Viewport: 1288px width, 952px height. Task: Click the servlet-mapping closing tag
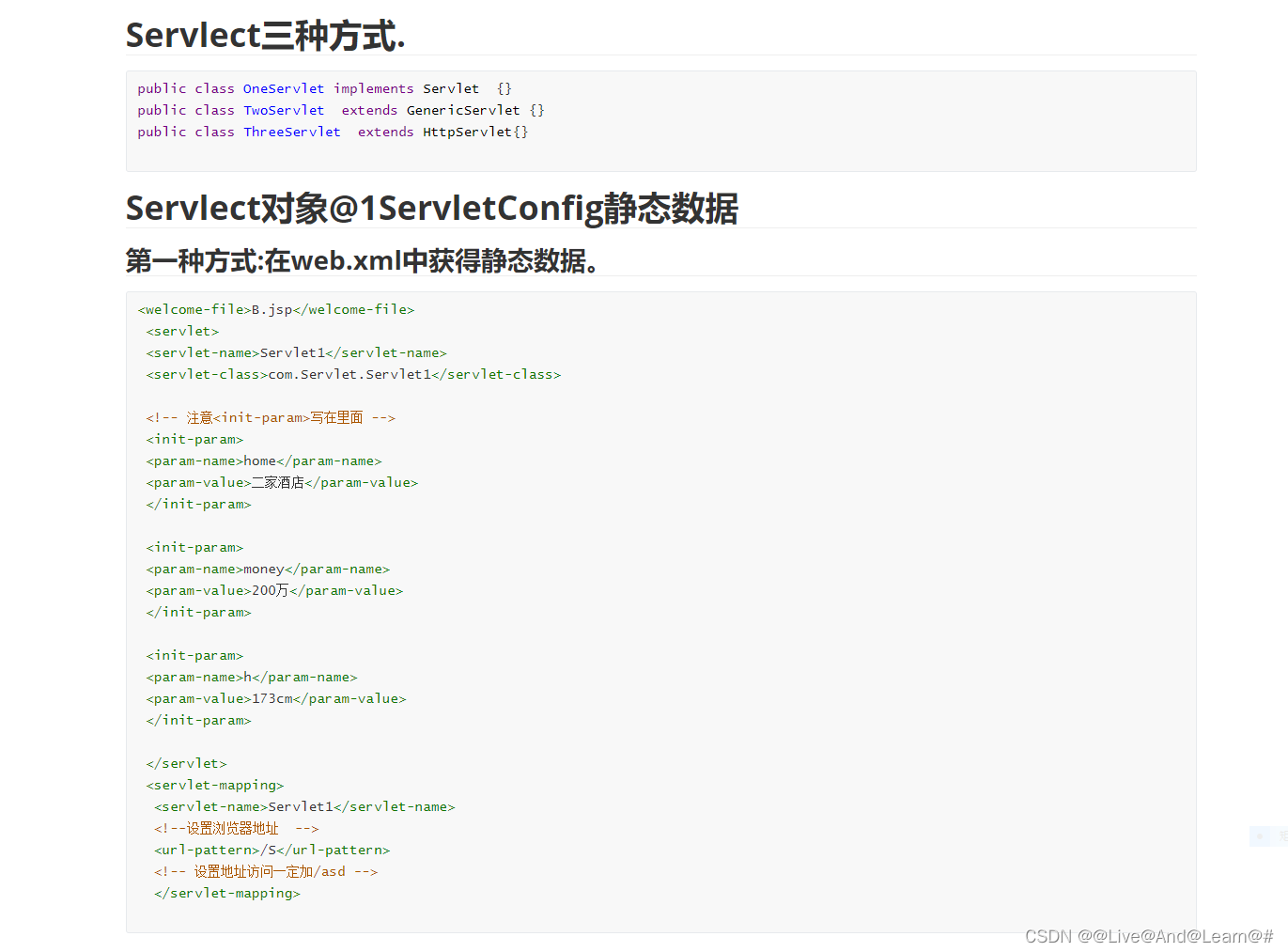click(x=226, y=893)
